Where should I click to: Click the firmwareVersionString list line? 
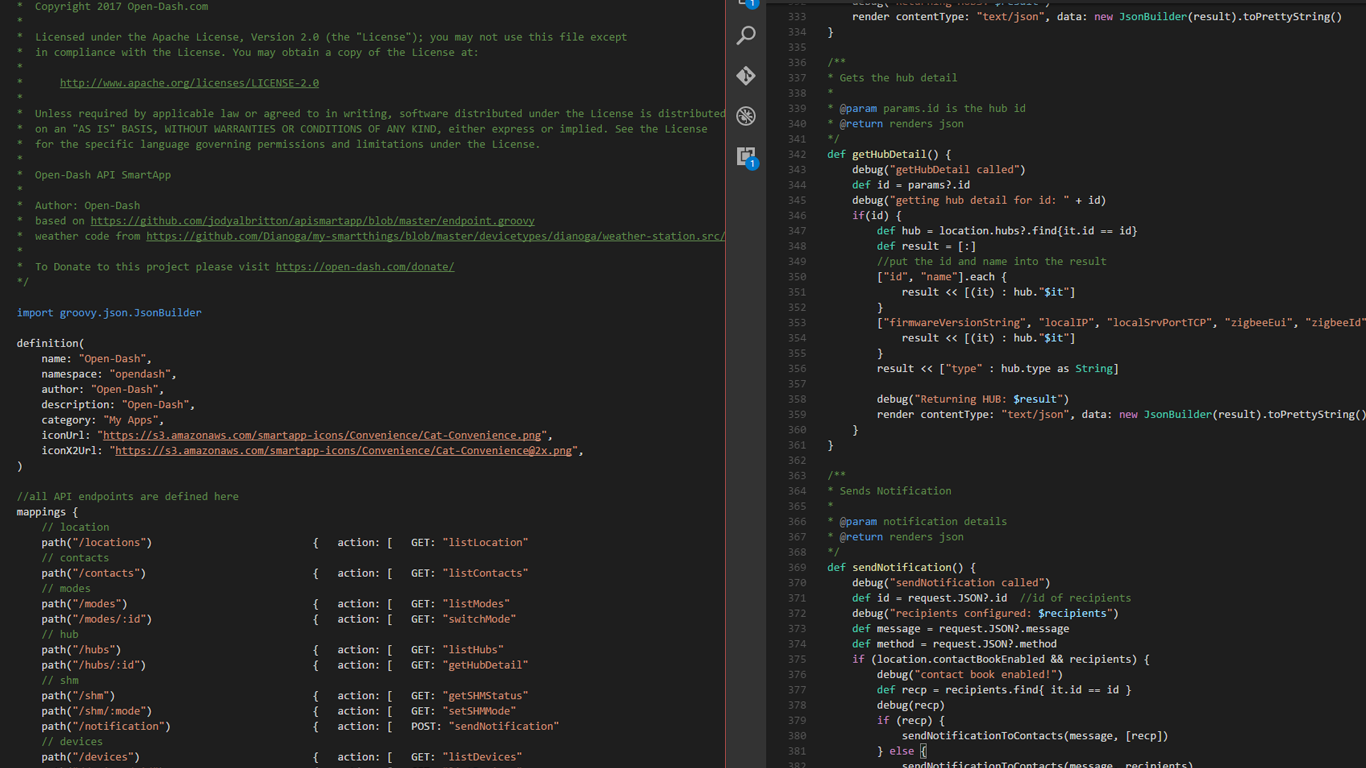tap(1121, 323)
